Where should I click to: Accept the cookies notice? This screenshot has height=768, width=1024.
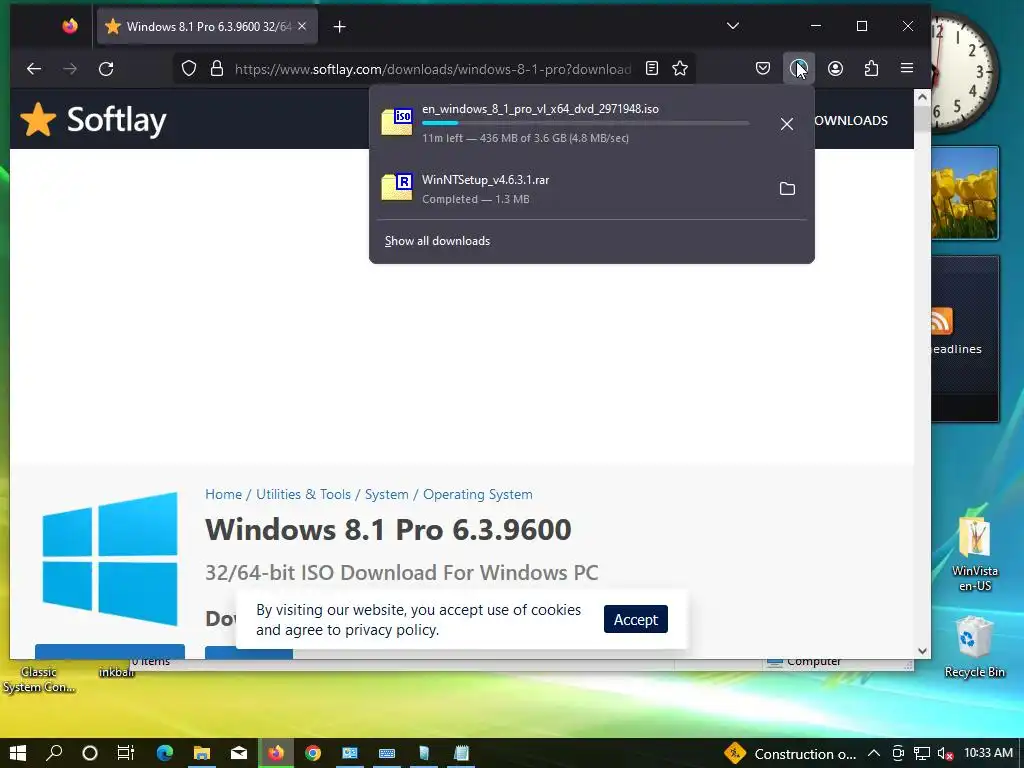[635, 619]
